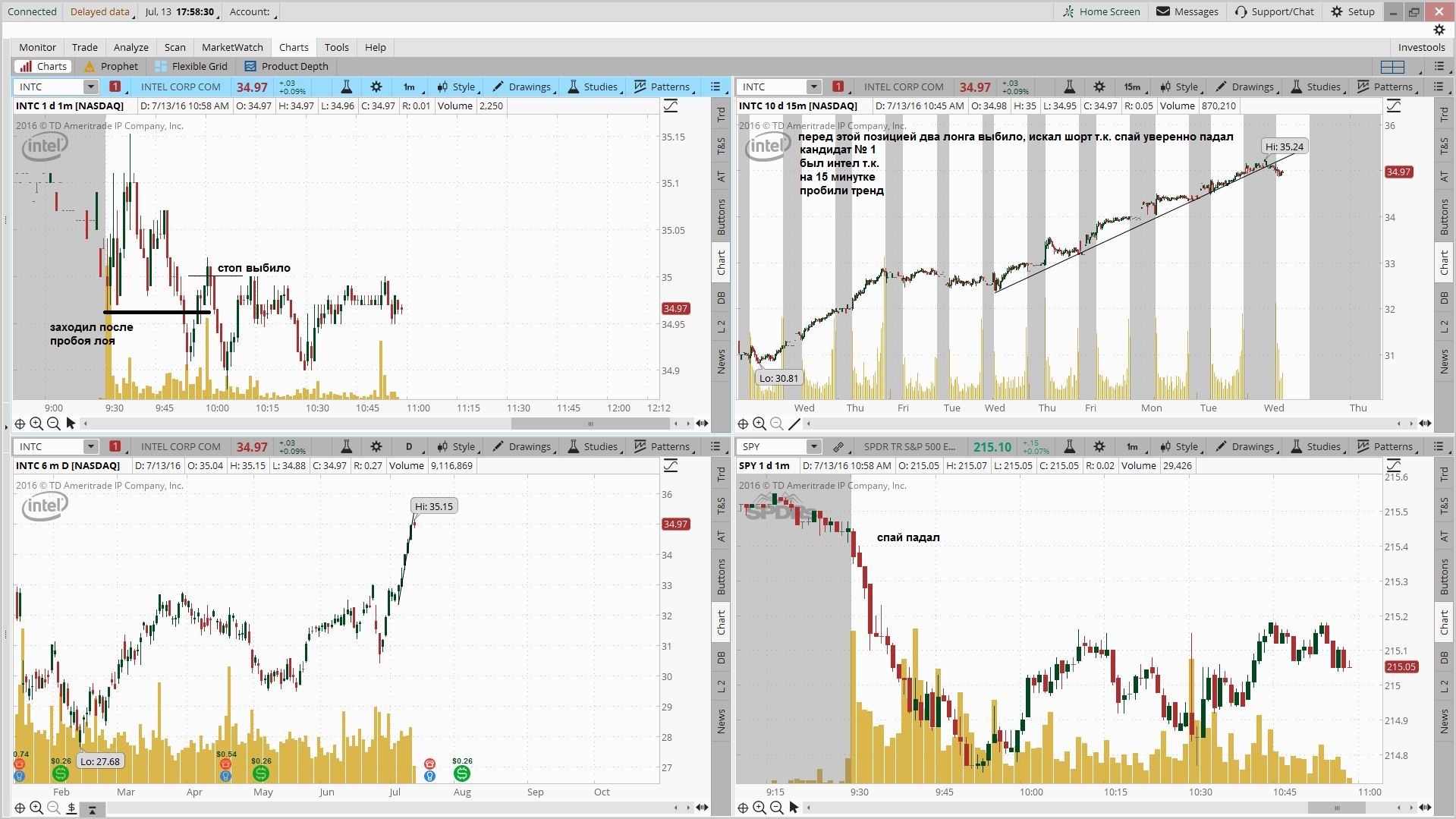The width and height of the screenshot is (1456, 819).
Task: Toggle the T&S sidebar on INTC 1m chart
Action: (x=721, y=146)
